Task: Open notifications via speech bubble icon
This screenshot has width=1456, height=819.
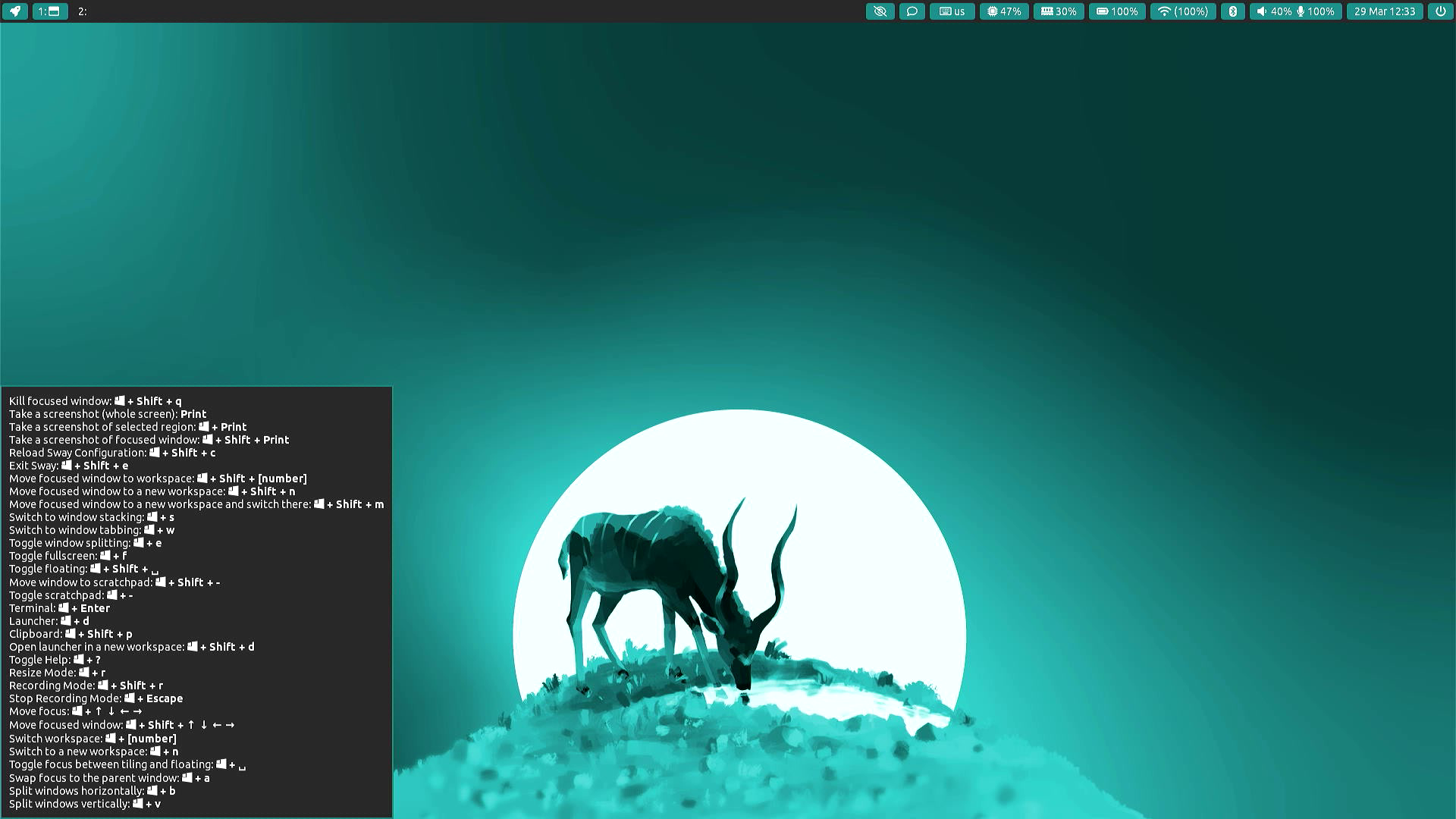Action: pyautogui.click(x=912, y=11)
